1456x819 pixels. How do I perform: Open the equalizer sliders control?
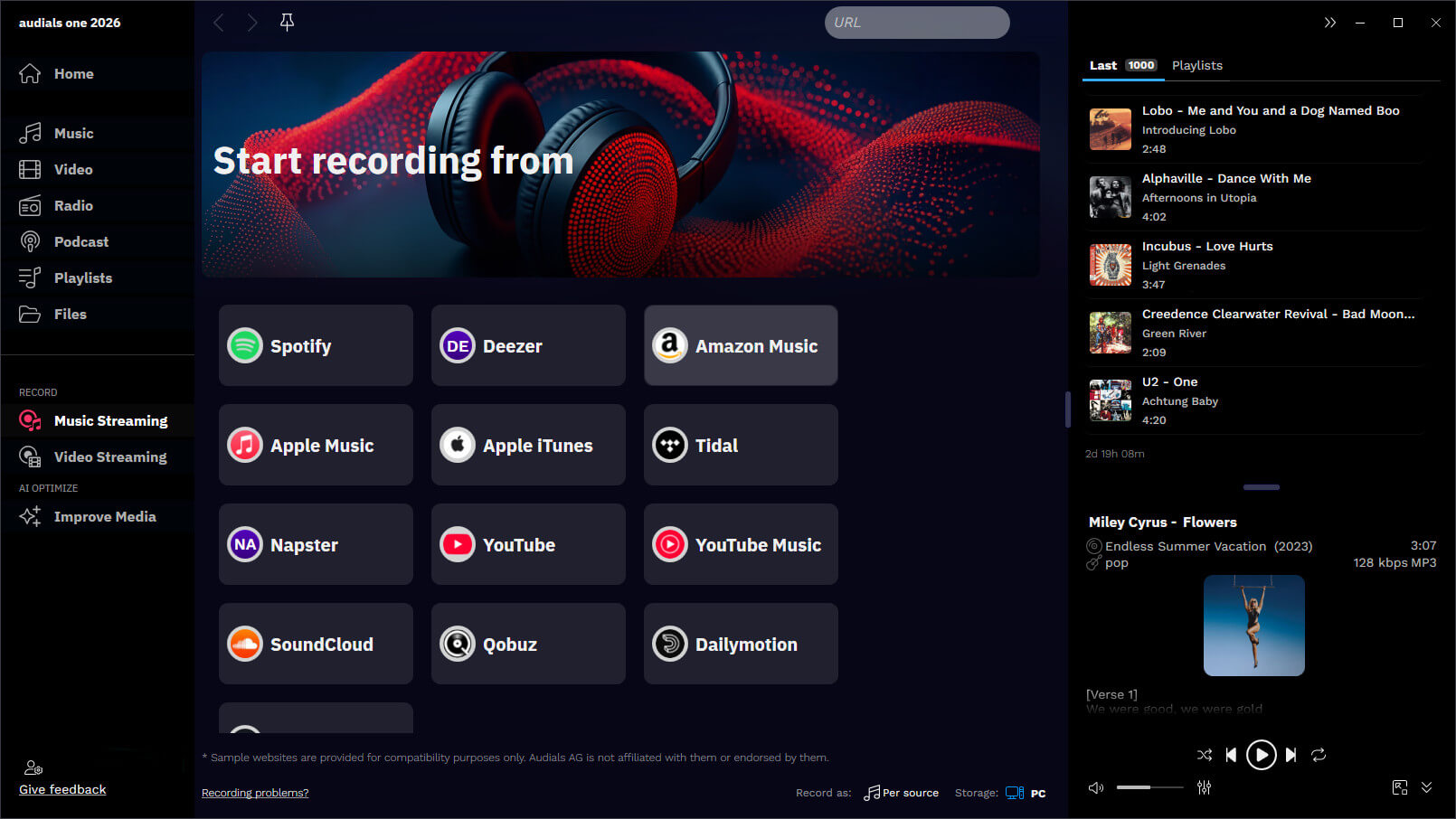[x=1204, y=787]
